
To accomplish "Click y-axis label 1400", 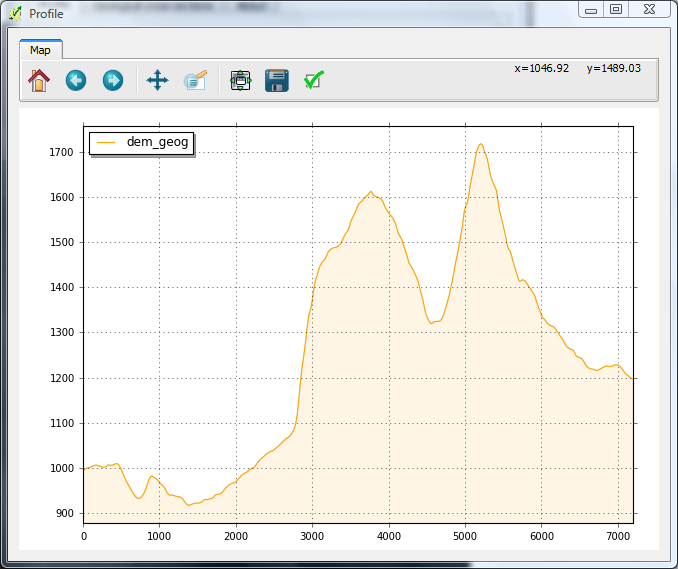I will tap(62, 287).
